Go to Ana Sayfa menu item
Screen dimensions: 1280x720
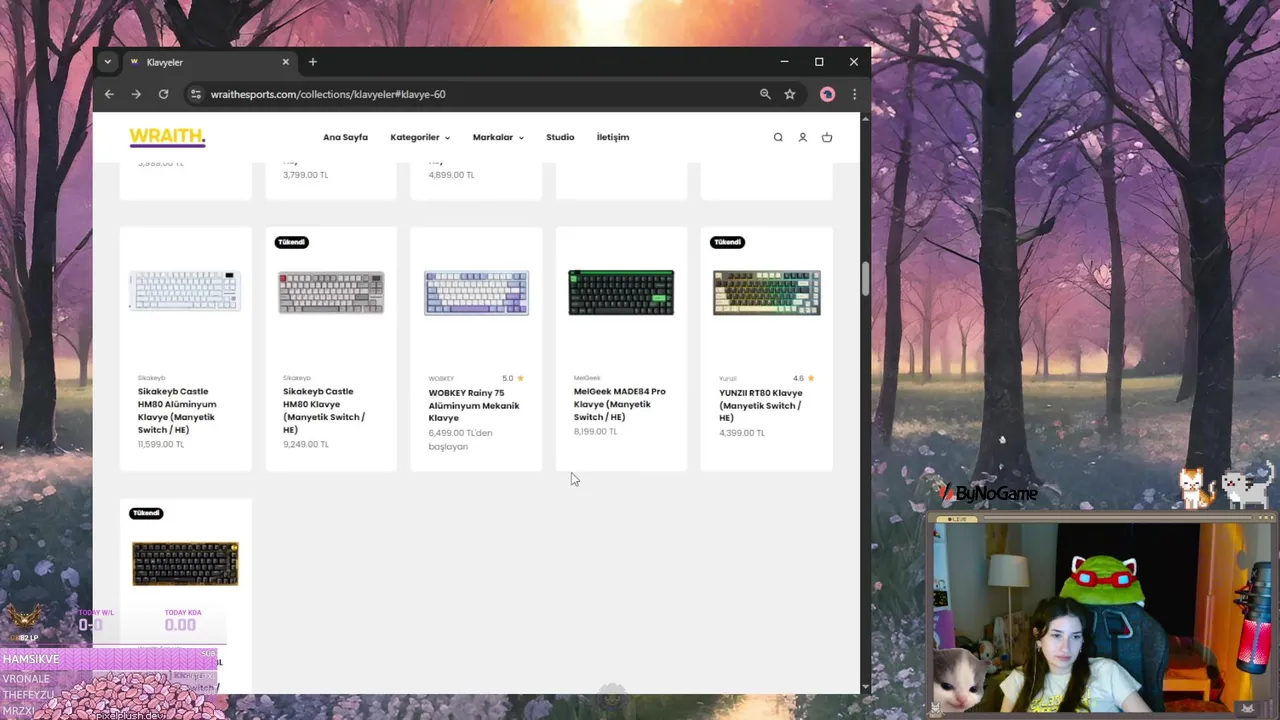(345, 137)
